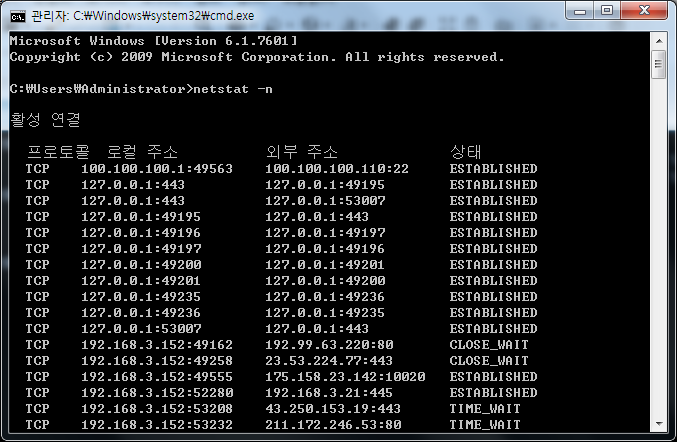Click foreign address 43.250.153.19:443
The width and height of the screenshot is (677, 442).
[x=333, y=409]
